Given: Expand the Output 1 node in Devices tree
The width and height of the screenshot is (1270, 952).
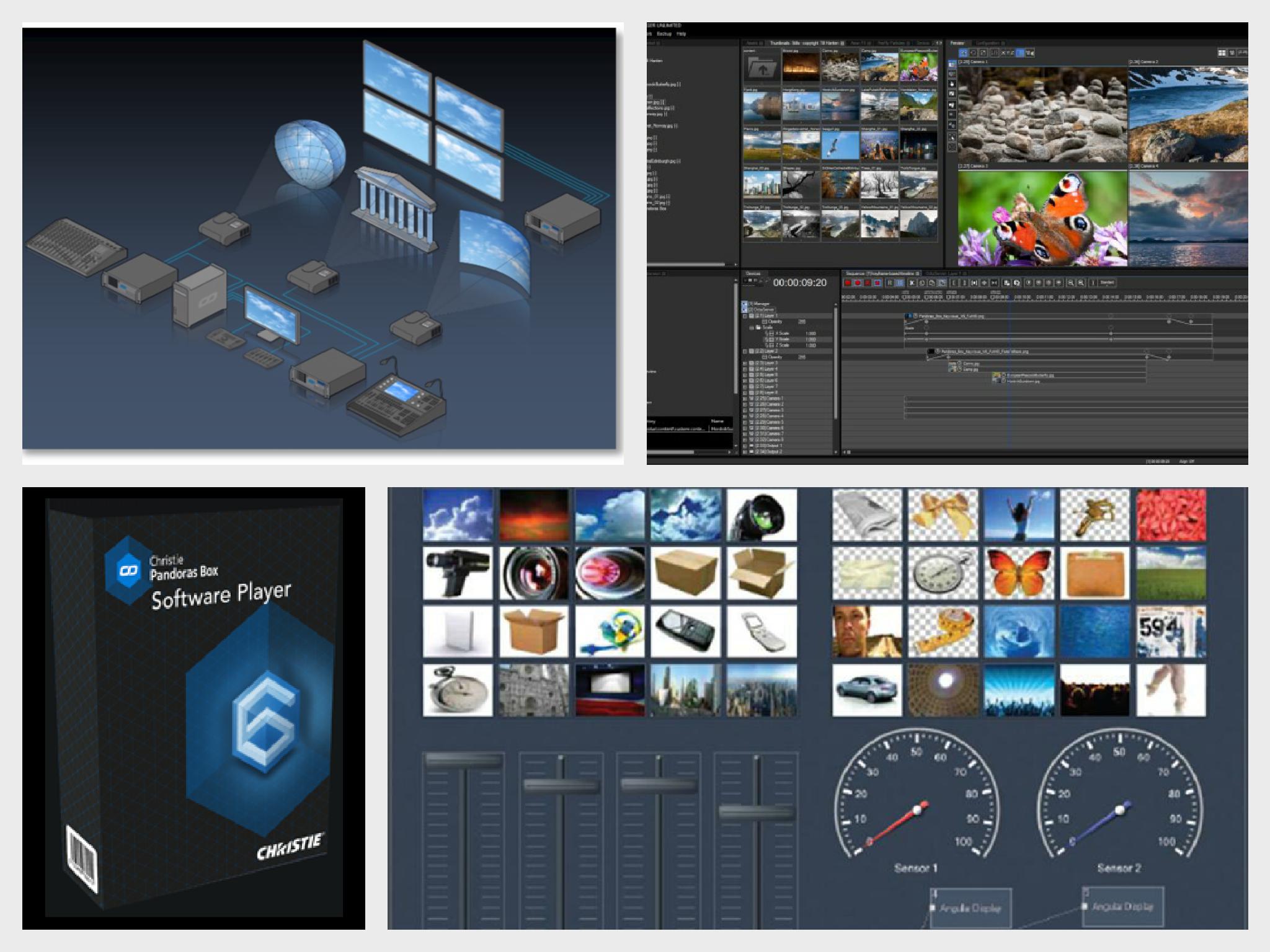Looking at the screenshot, I should [x=745, y=446].
